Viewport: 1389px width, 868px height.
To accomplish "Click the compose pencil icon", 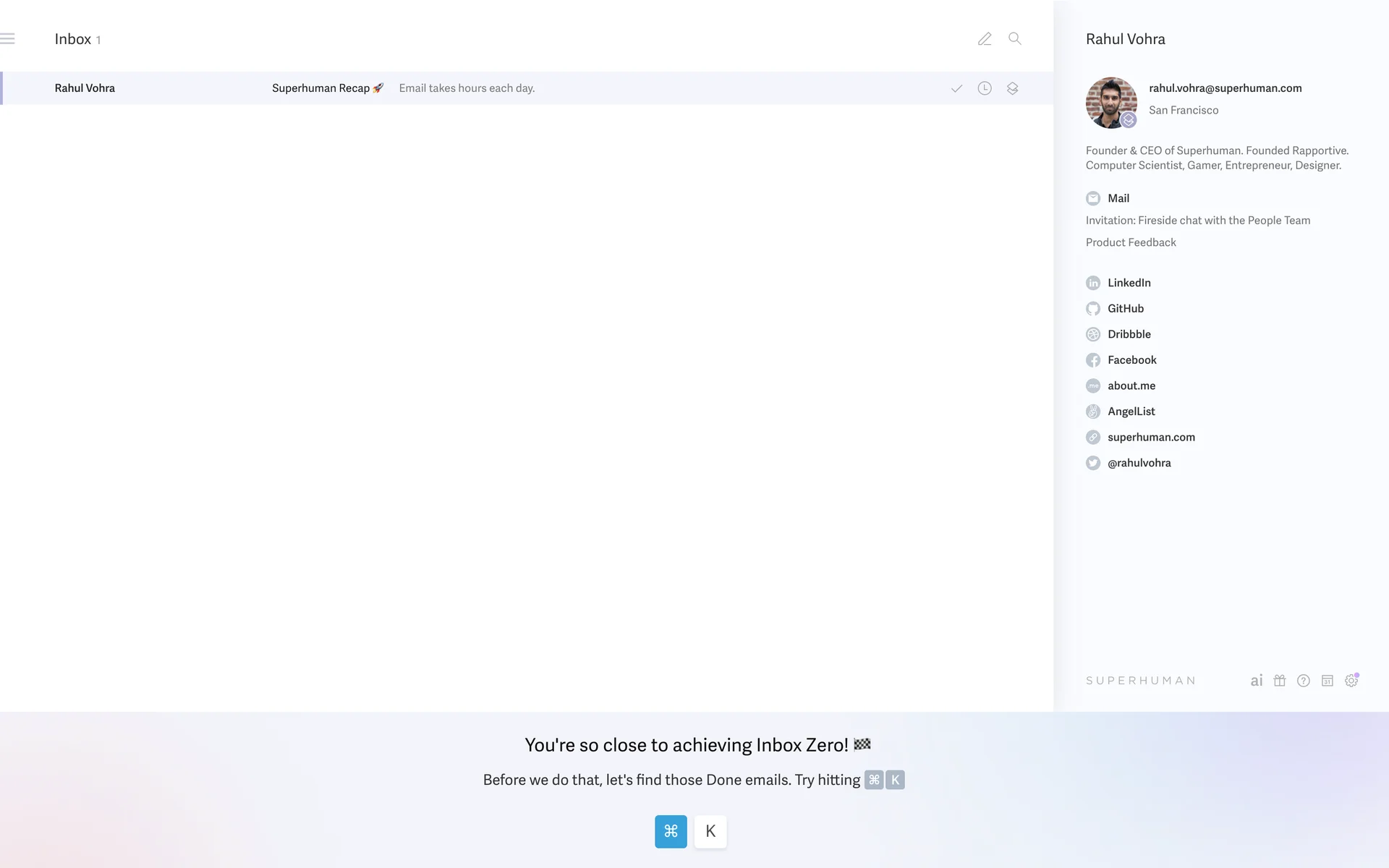I will pos(985,39).
